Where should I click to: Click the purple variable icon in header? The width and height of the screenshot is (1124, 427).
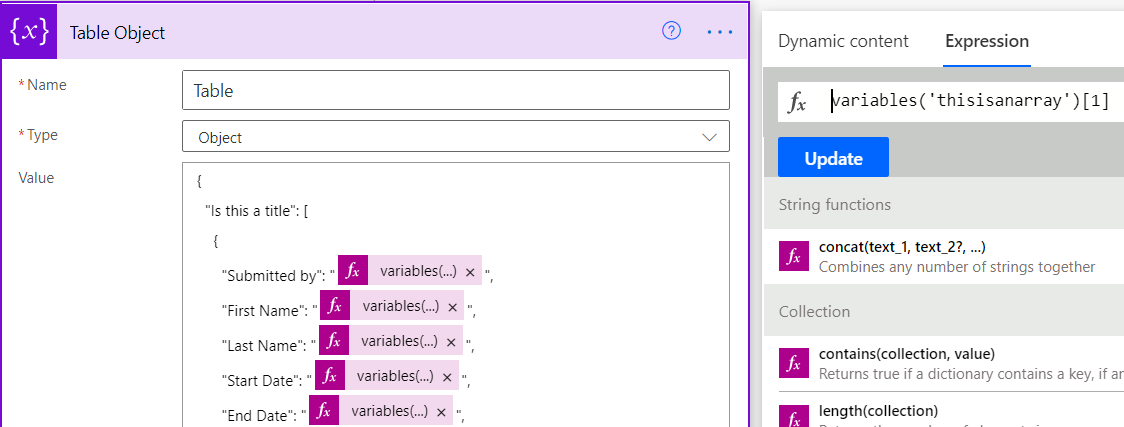[29, 32]
